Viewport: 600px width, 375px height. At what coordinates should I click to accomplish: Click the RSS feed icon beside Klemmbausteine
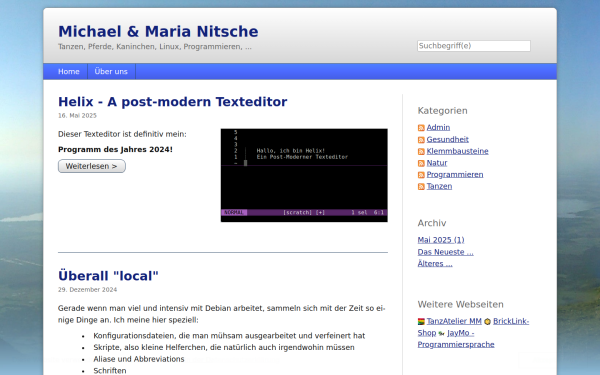click(421, 152)
